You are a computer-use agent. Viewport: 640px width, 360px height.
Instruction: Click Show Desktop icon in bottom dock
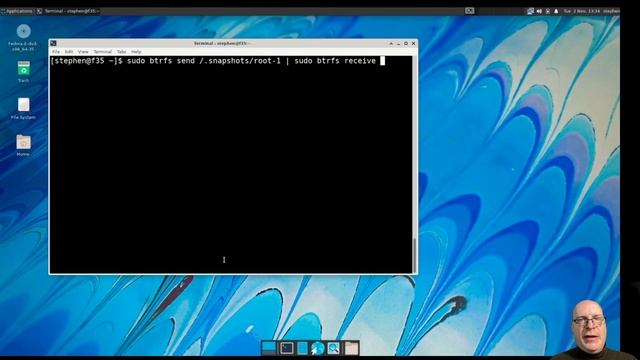[x=269, y=348]
